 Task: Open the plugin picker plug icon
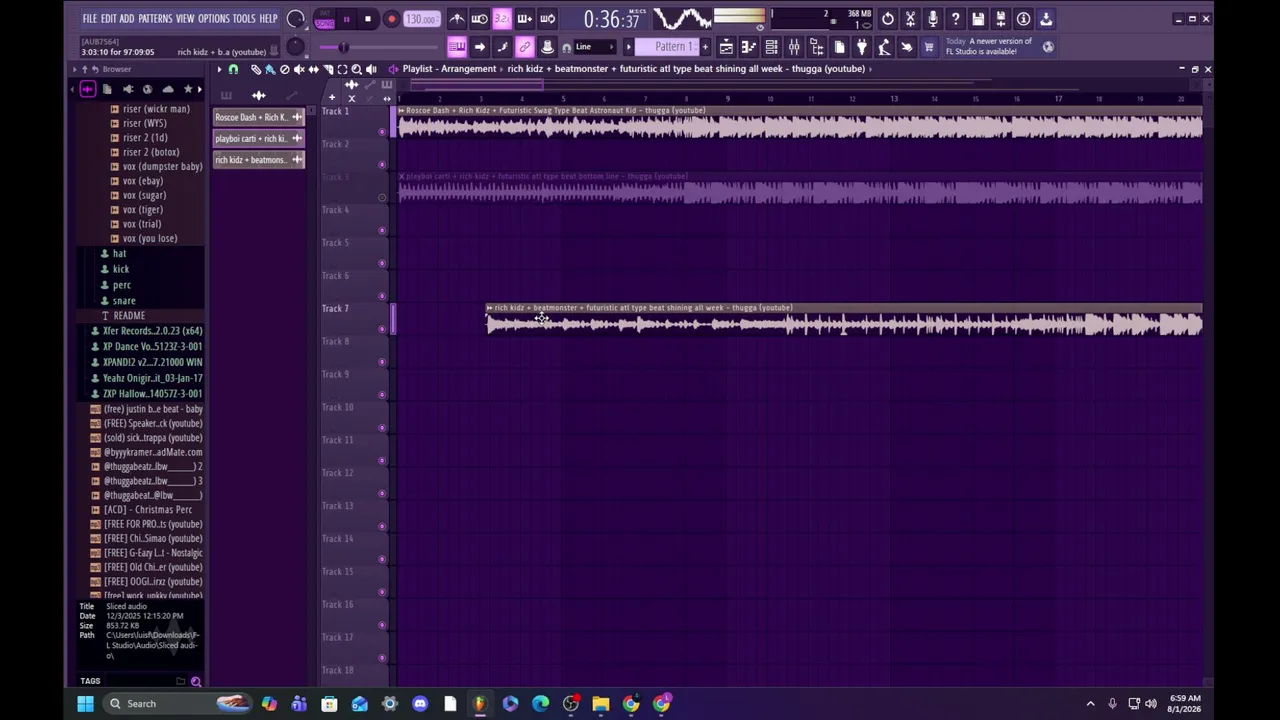(862, 47)
